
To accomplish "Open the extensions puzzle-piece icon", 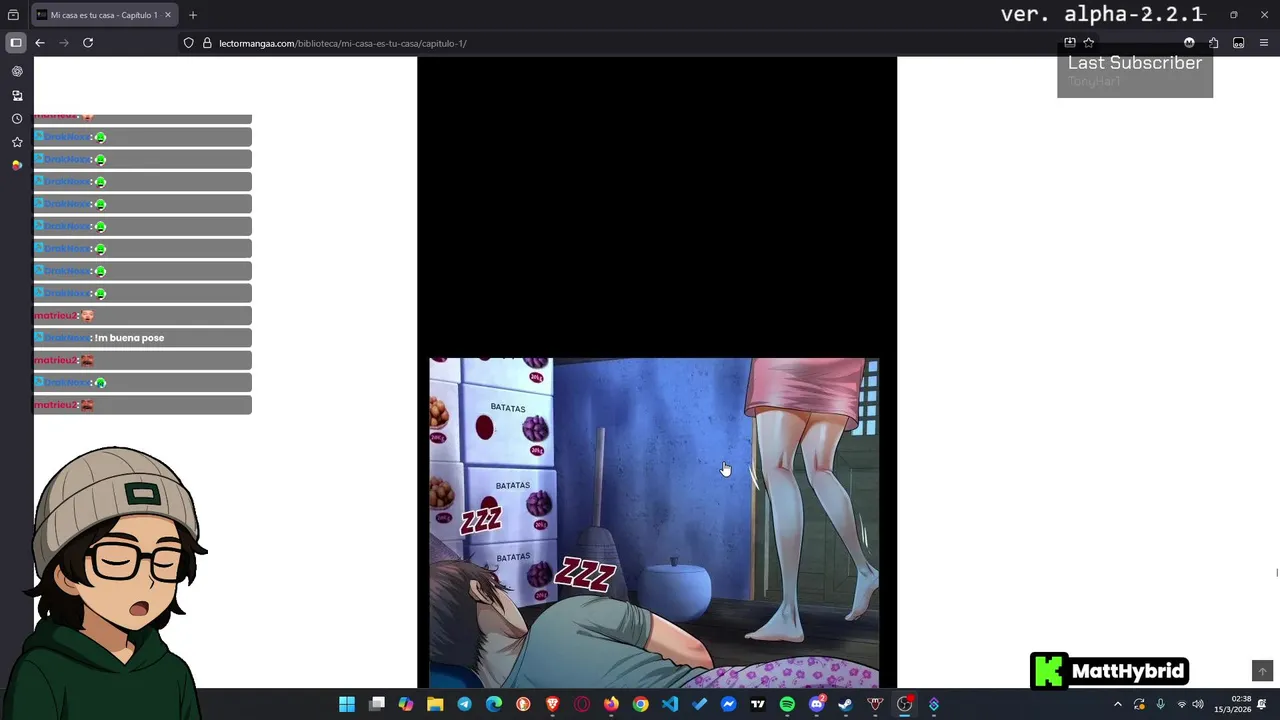I will [x=1213, y=43].
